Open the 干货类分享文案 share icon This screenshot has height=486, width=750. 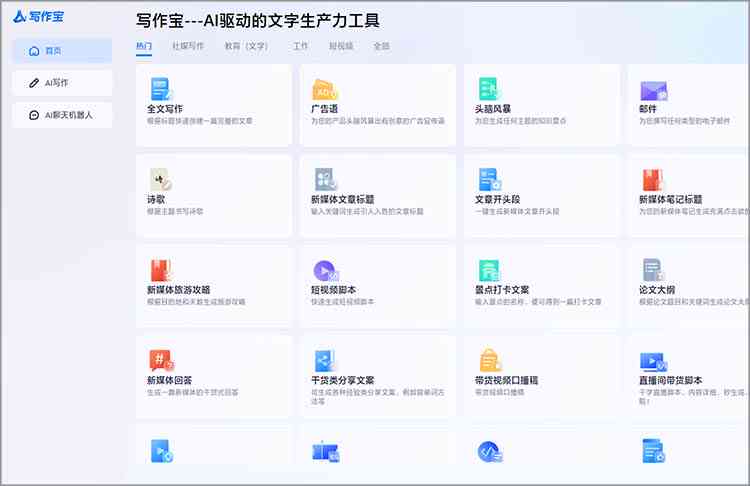pos(325,361)
